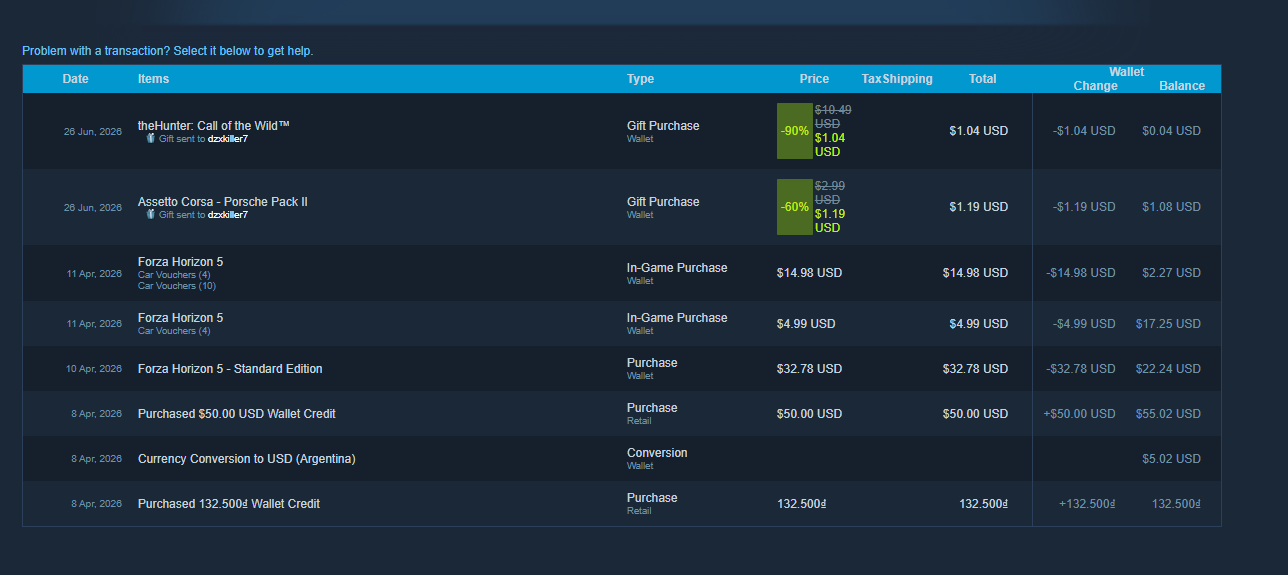Screen dimensions: 1288x575
Task: Click the +$50.00 USD wallet change value
Action: pyautogui.click(x=1079, y=414)
